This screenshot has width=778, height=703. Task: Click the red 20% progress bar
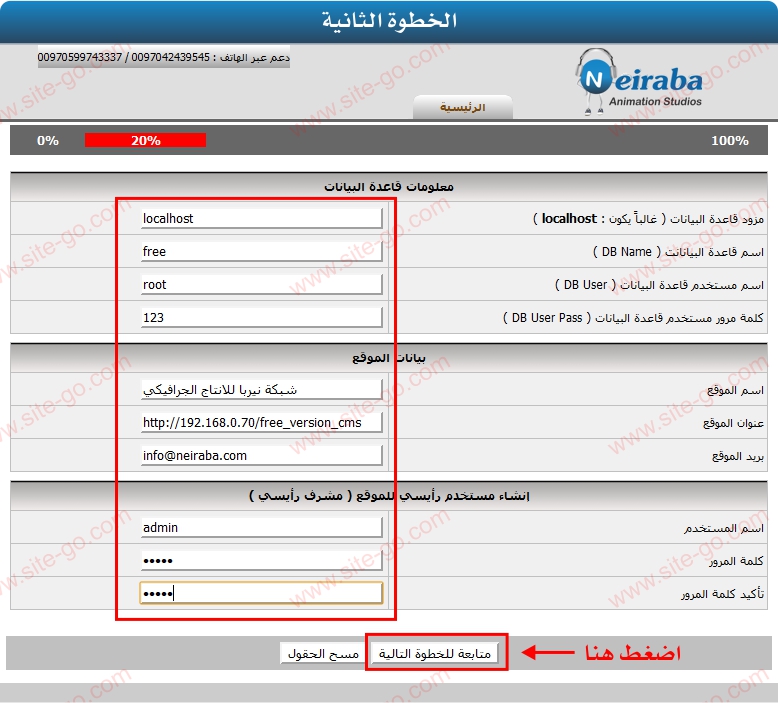[x=145, y=140]
